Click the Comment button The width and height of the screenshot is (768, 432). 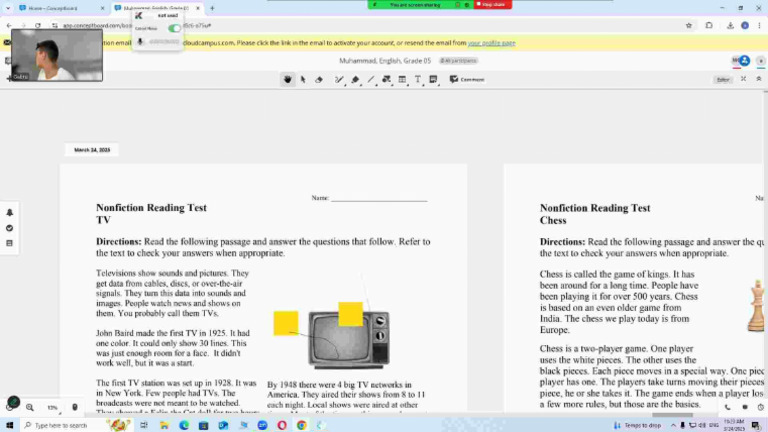click(x=467, y=79)
